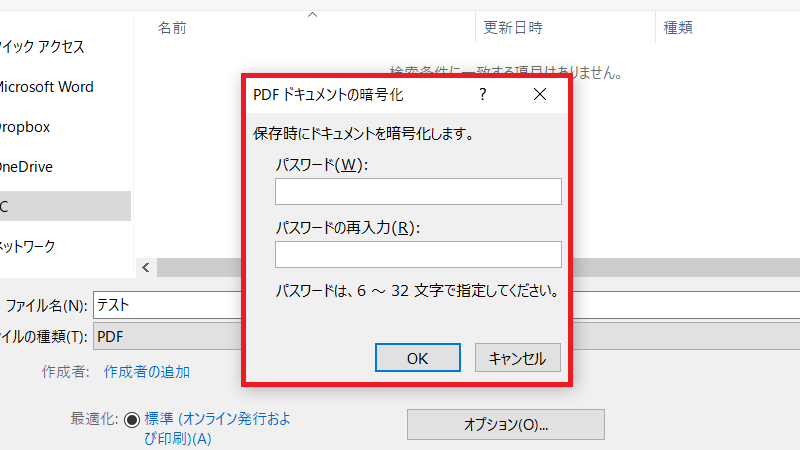The image size is (800, 450).
Task: Select the 標準 optimization radio button
Action: coord(132,420)
